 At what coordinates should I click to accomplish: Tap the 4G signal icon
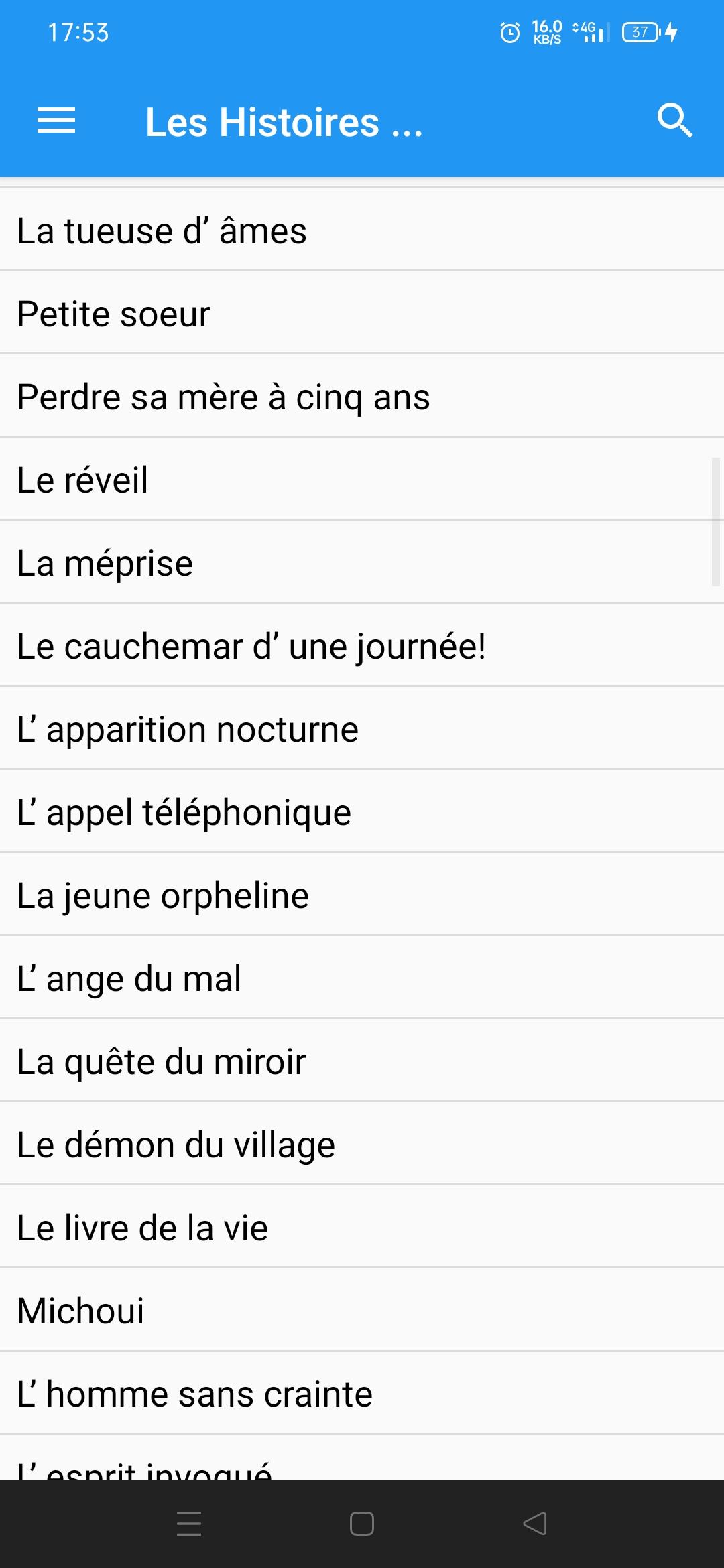pyautogui.click(x=591, y=32)
